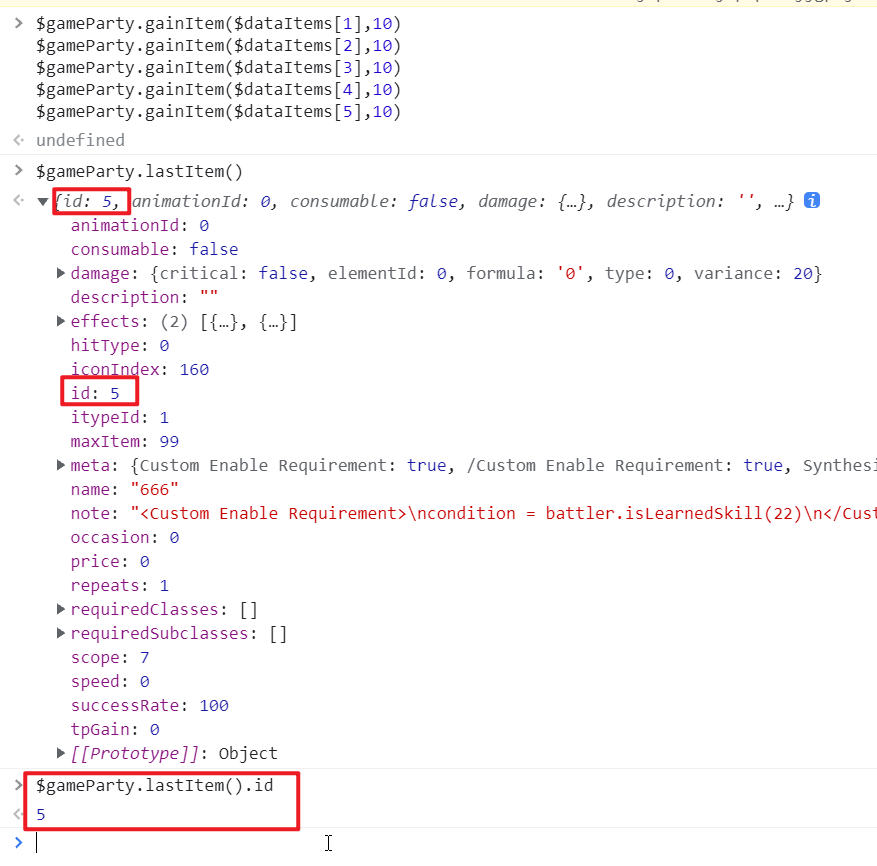Click the 'speed: 0' property row
877x866 pixels.
pos(110,681)
